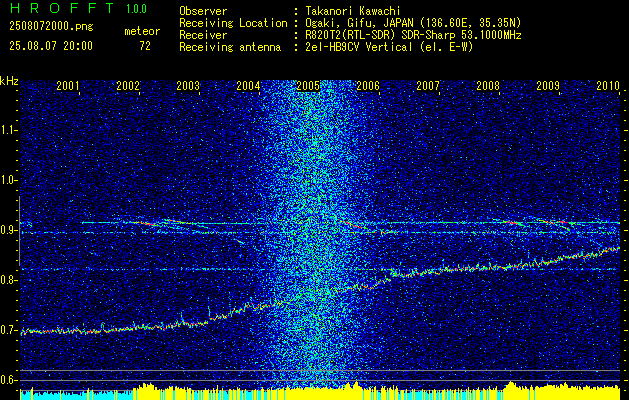Click the 0.6 kHz frequency label

coord(8,380)
